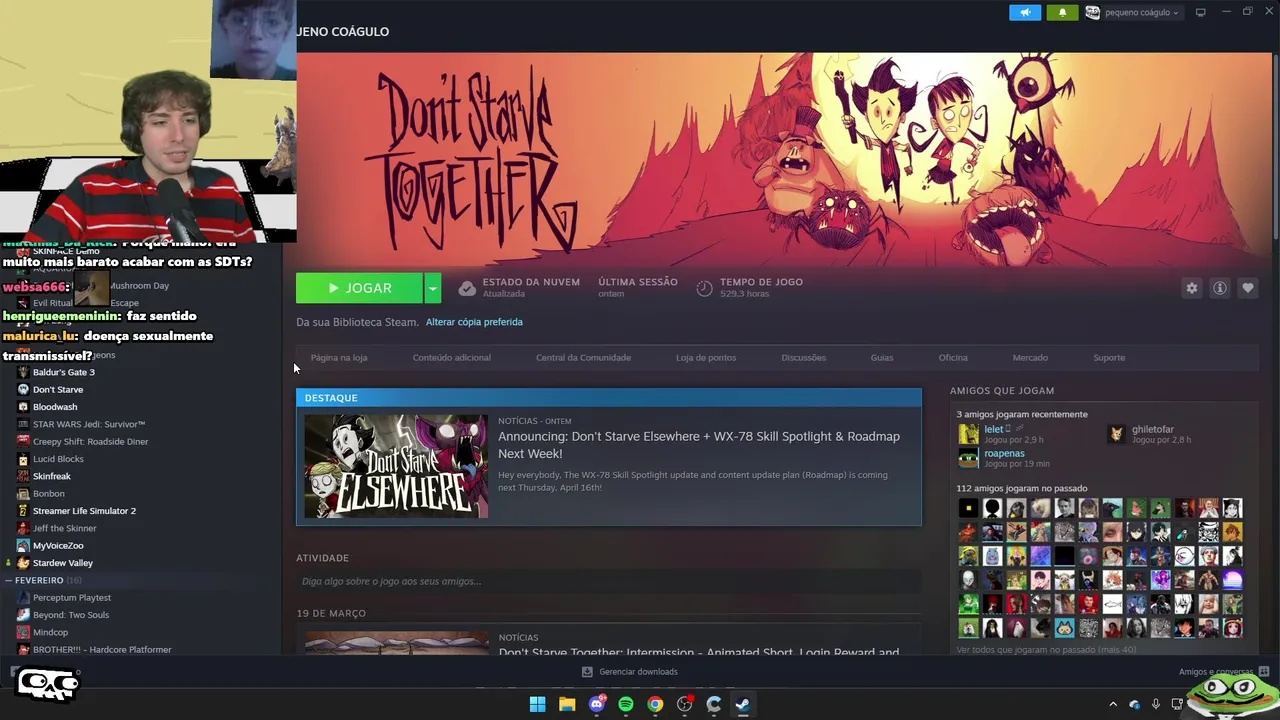Open the Conteúdo adicional tab
The height and width of the screenshot is (720, 1280).
pos(451,357)
